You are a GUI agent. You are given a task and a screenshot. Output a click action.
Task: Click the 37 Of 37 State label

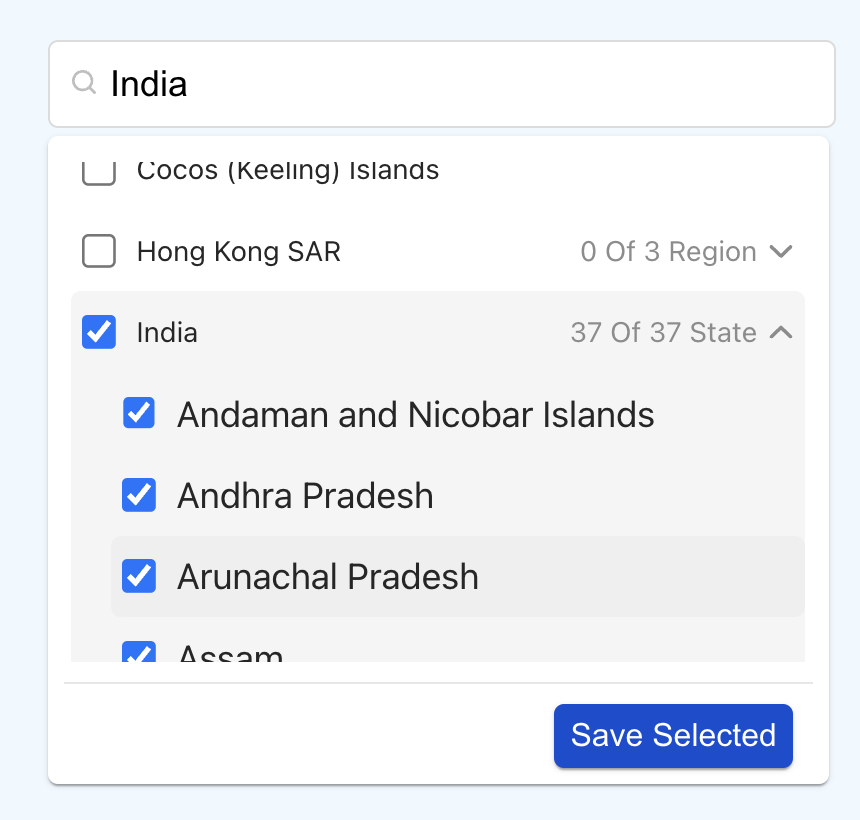pos(664,332)
